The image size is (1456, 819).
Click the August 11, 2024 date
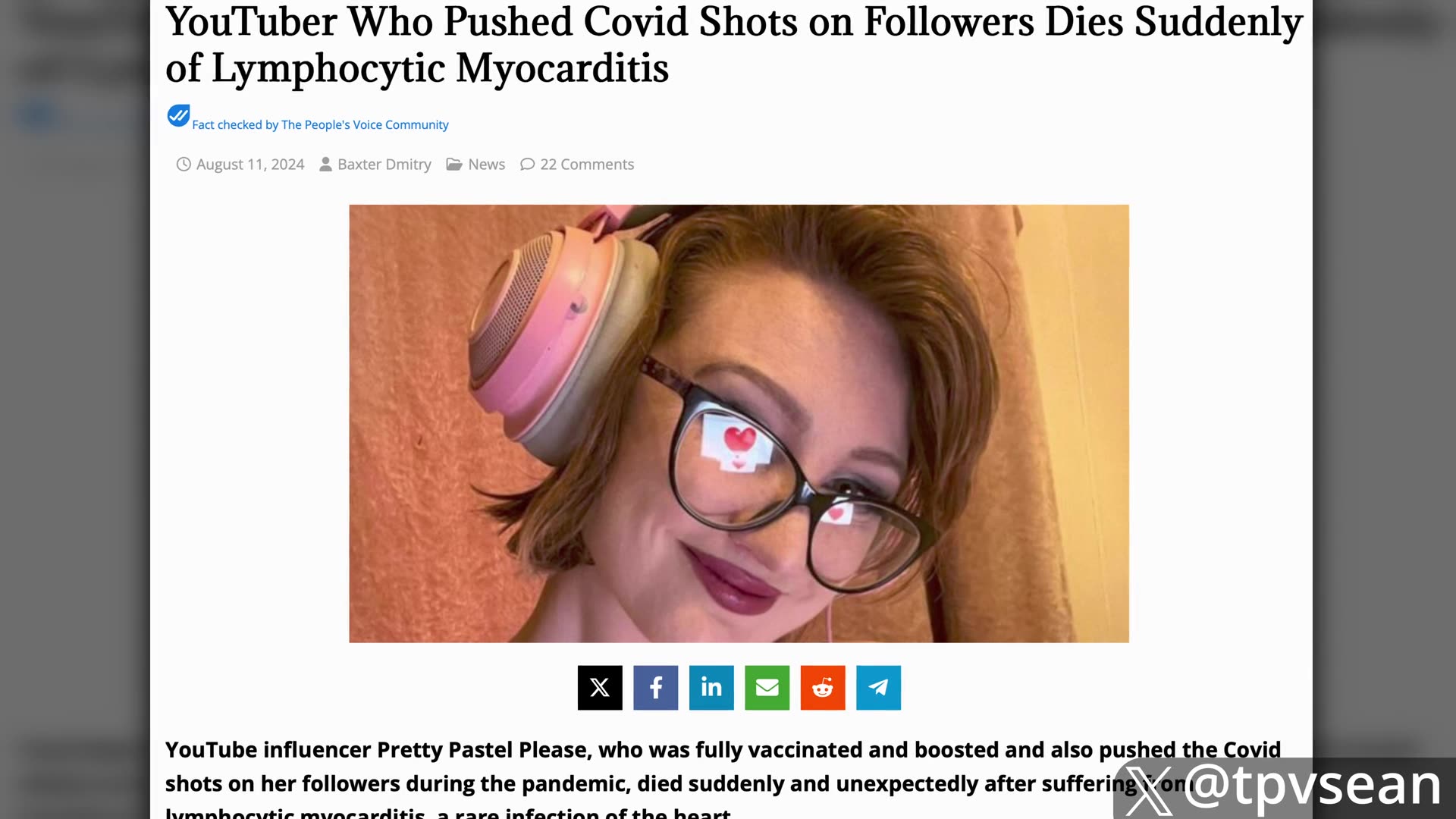pyautogui.click(x=250, y=165)
